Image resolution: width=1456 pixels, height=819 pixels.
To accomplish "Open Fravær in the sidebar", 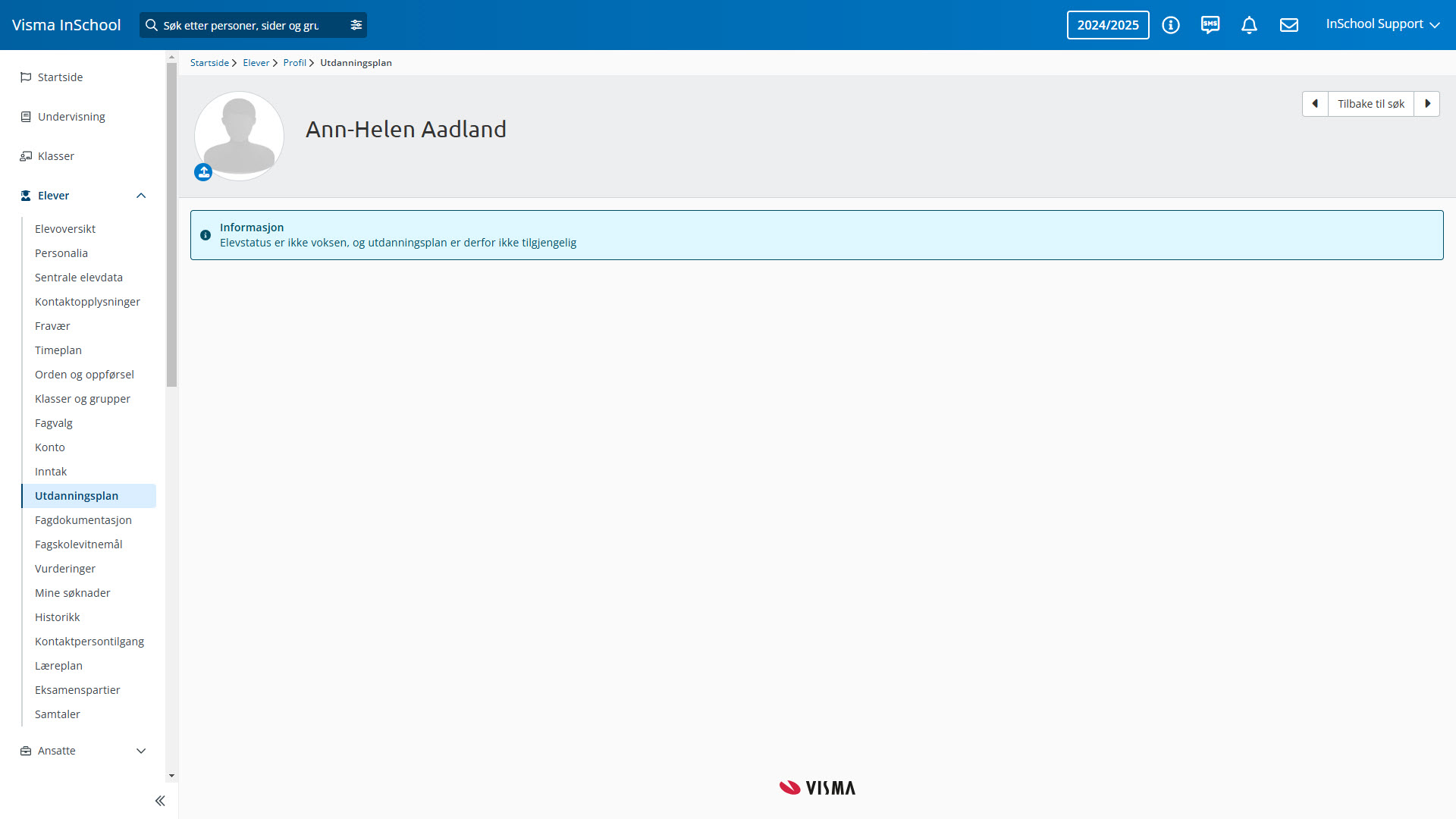I will pyautogui.click(x=52, y=326).
